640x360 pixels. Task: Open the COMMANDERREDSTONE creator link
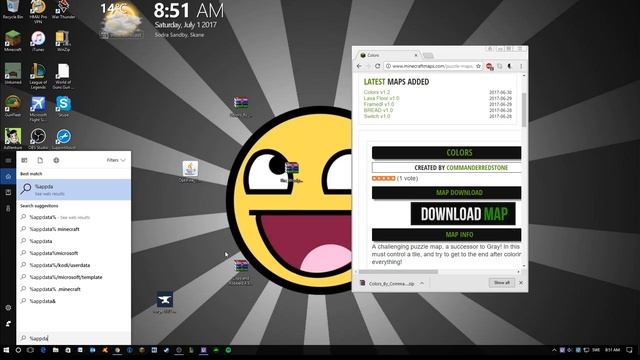click(477, 168)
